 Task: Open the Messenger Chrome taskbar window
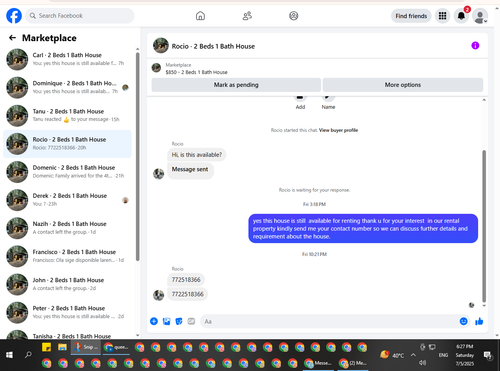(318, 363)
